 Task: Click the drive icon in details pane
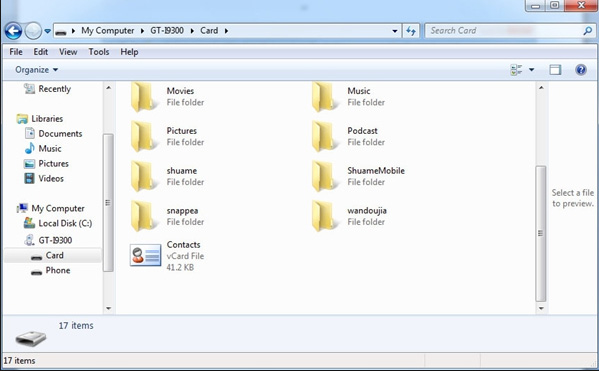31,338
